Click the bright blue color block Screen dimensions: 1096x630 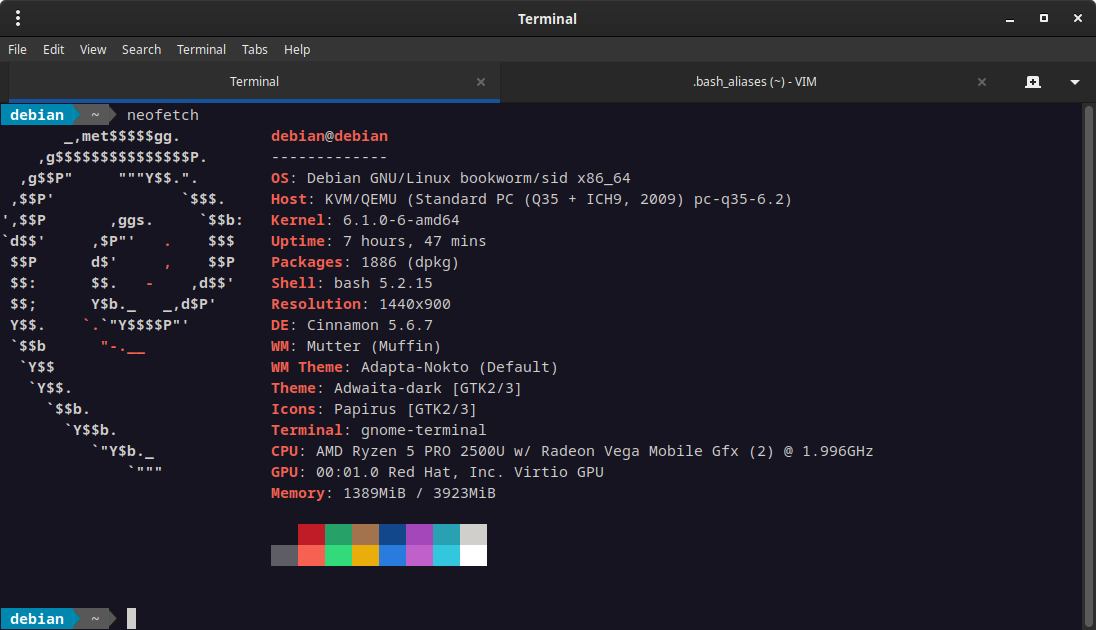392,555
